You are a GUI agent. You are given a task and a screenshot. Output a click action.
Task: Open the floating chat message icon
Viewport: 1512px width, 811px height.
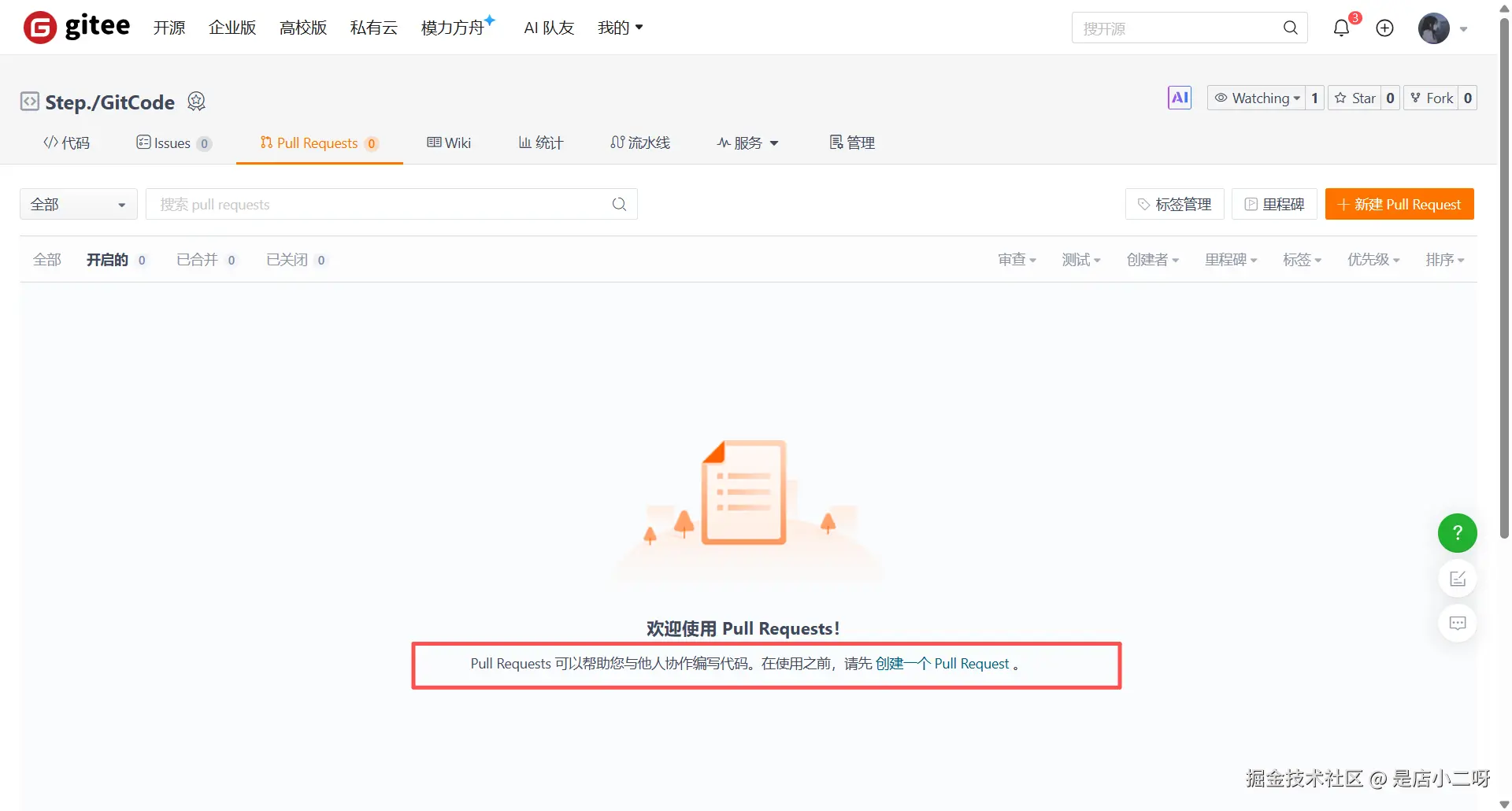pos(1458,623)
